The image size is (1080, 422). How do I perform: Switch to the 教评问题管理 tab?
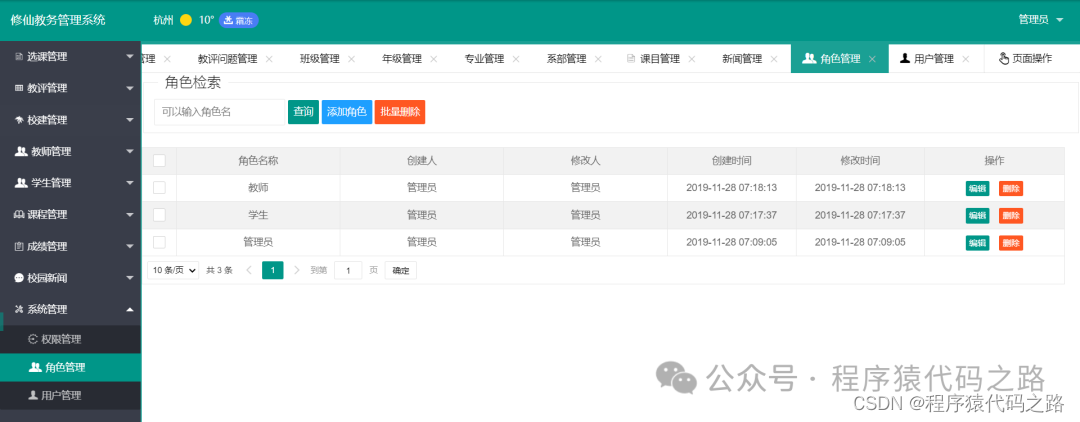click(x=227, y=59)
